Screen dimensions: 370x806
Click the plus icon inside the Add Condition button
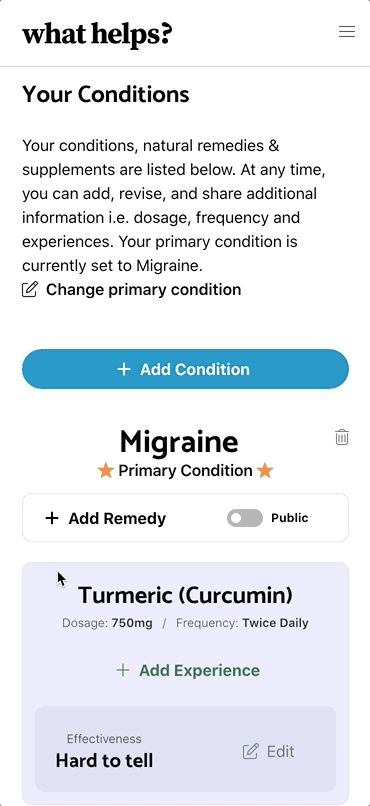coord(124,369)
